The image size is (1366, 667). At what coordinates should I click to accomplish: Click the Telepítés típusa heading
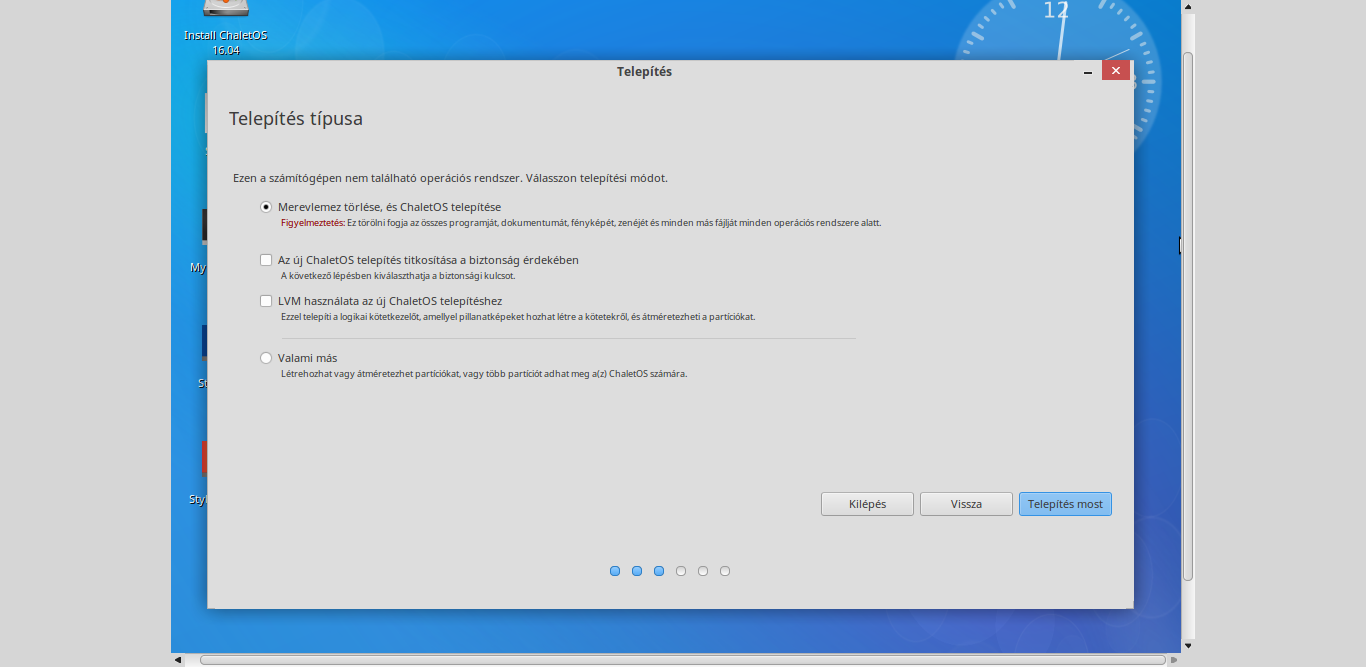coord(296,119)
